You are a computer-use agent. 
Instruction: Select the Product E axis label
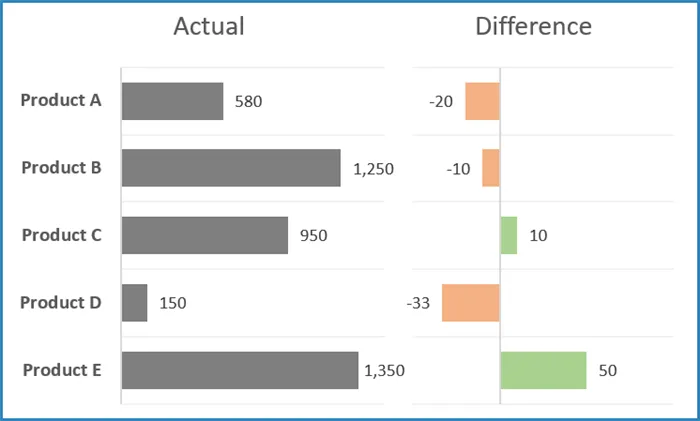click(61, 370)
